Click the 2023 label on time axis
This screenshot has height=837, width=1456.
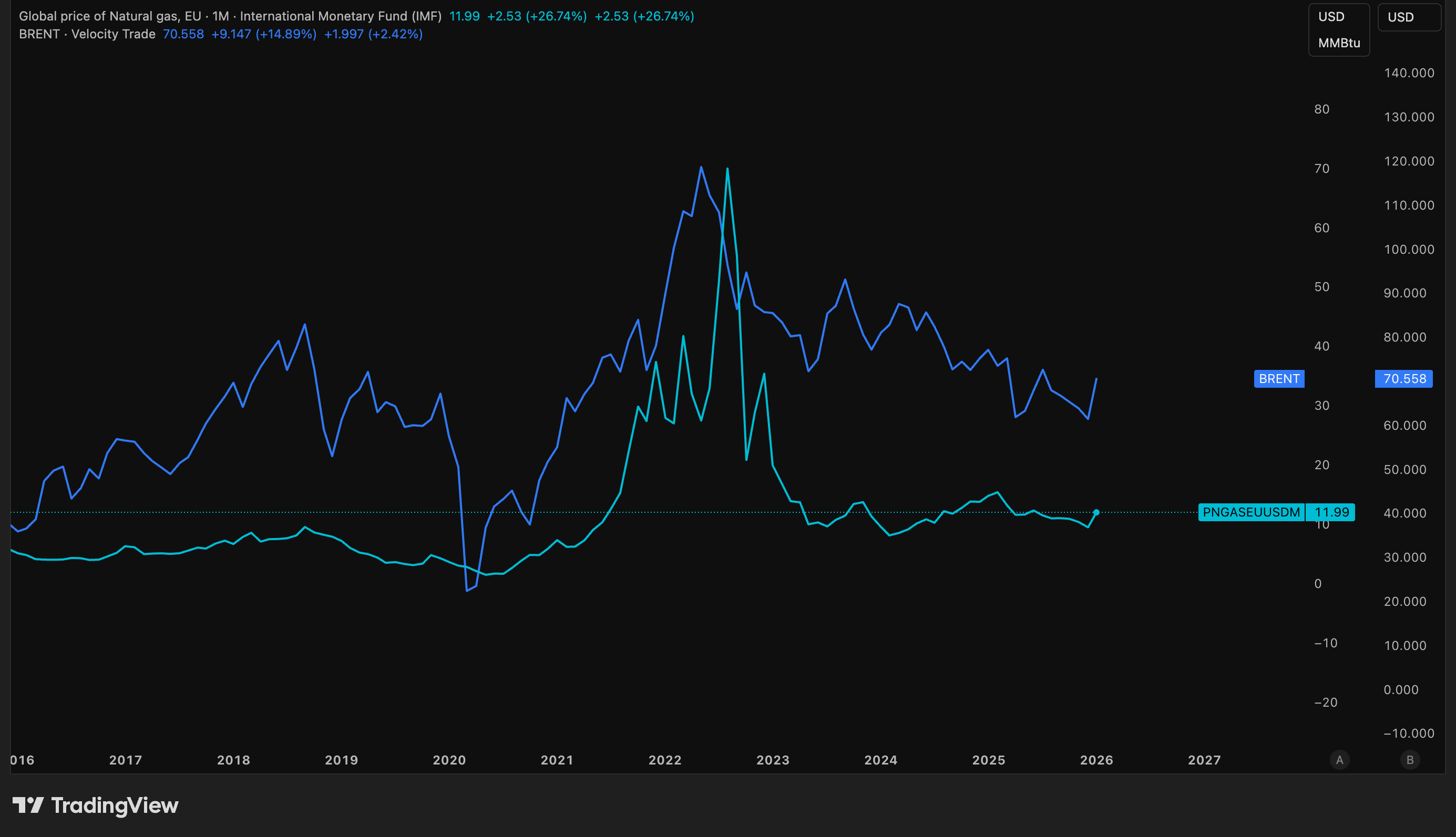(x=773, y=760)
